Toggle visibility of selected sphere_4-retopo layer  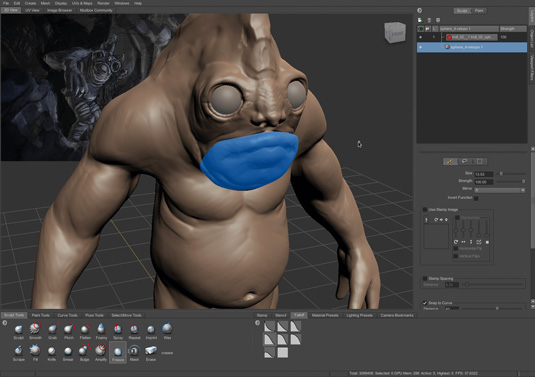click(x=420, y=47)
